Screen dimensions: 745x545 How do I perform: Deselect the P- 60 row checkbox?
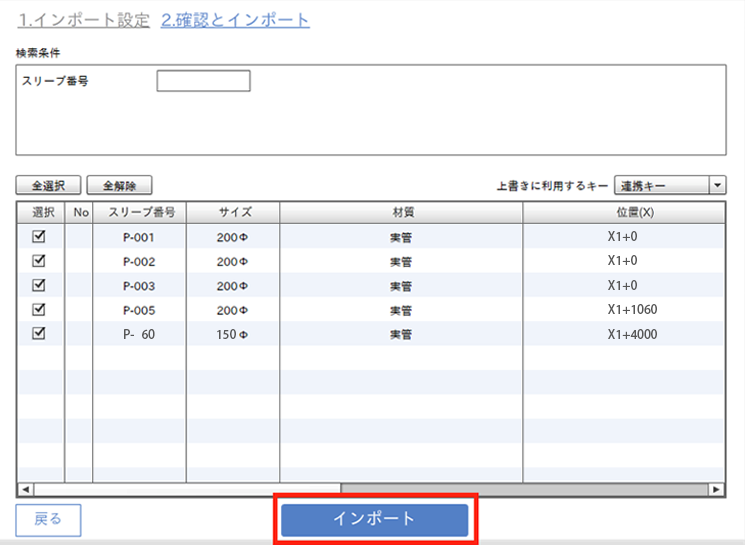[x=40, y=333]
